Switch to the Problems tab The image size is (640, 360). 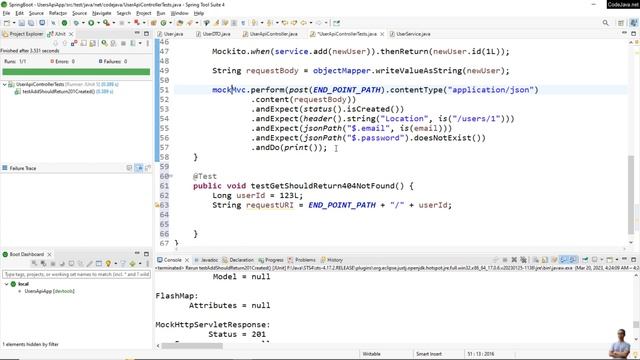click(x=302, y=260)
